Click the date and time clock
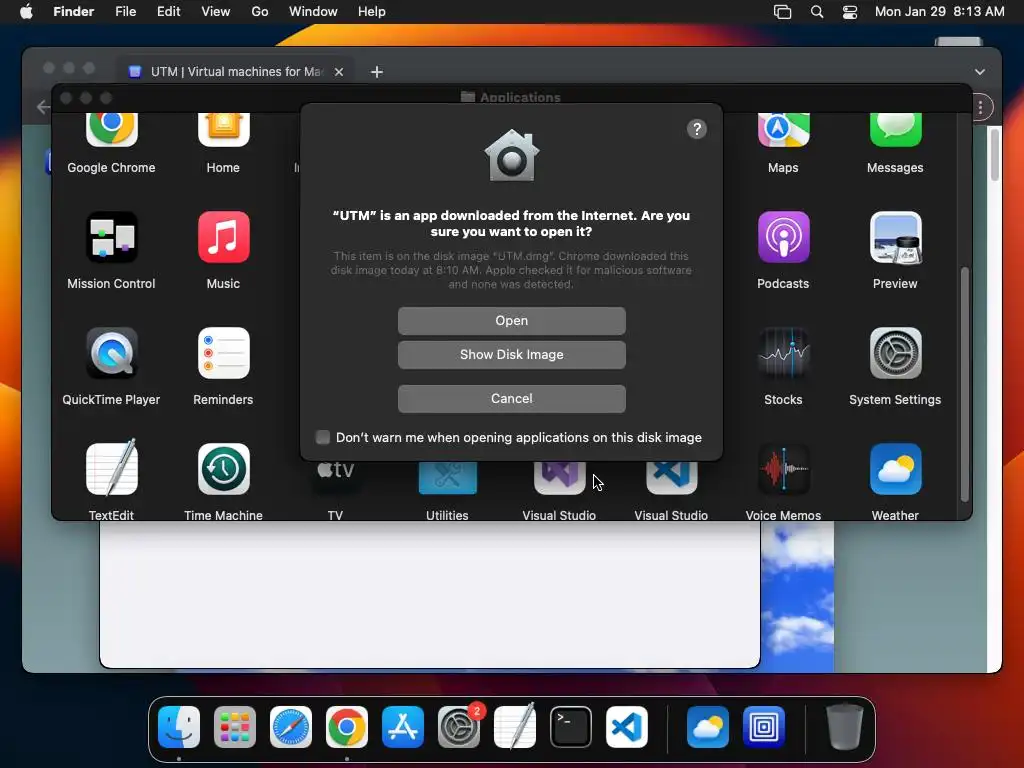Screen dimensions: 1024x768 (x=940, y=12)
